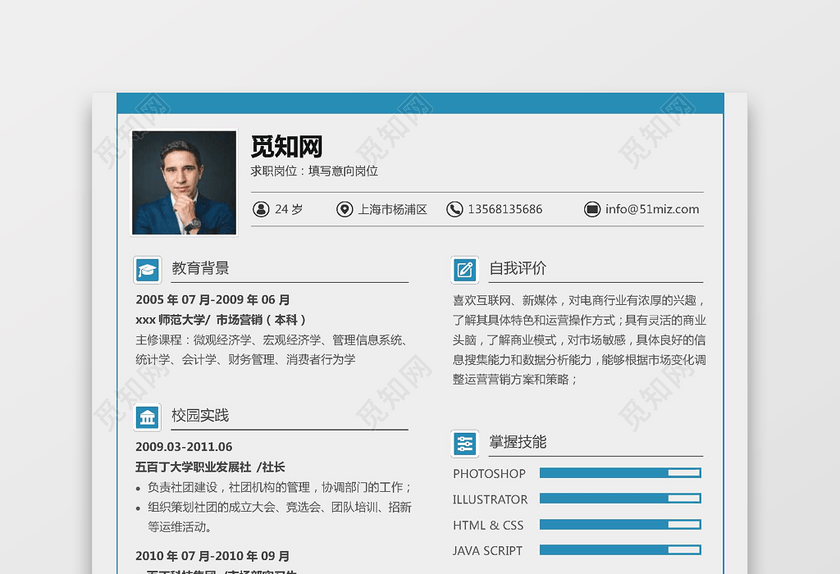Screen dimensions: 840x574
Task: Click the pencil edit icon for 自我评价
Action: click(x=464, y=270)
